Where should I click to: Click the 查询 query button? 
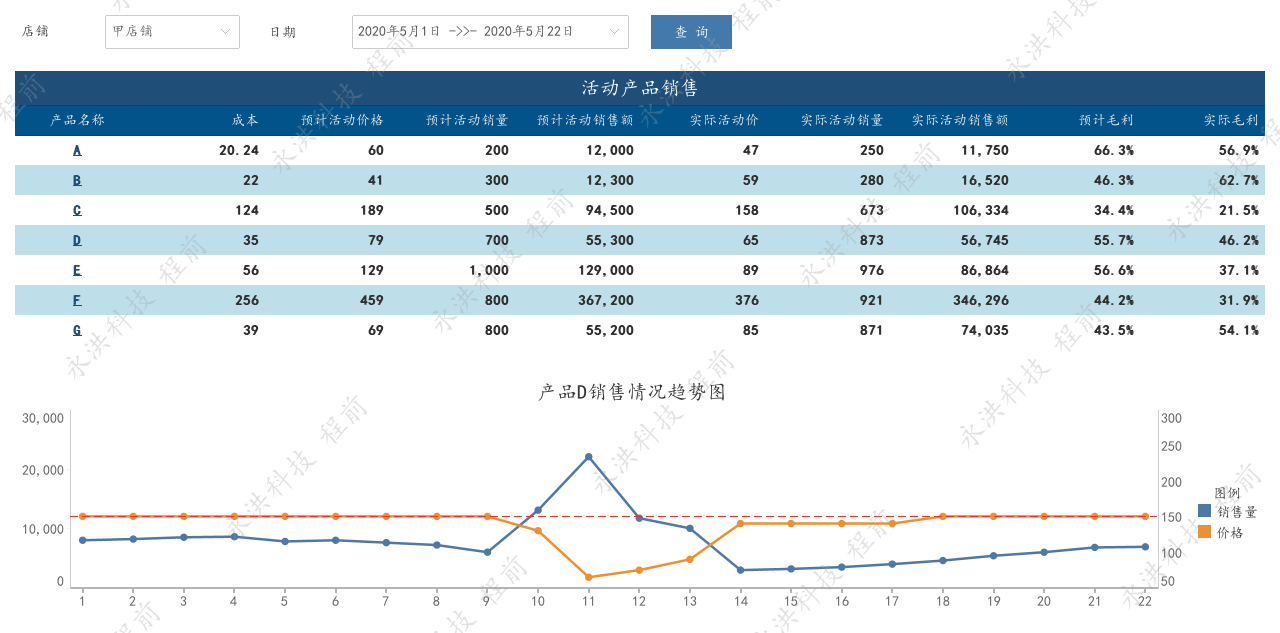pos(690,31)
